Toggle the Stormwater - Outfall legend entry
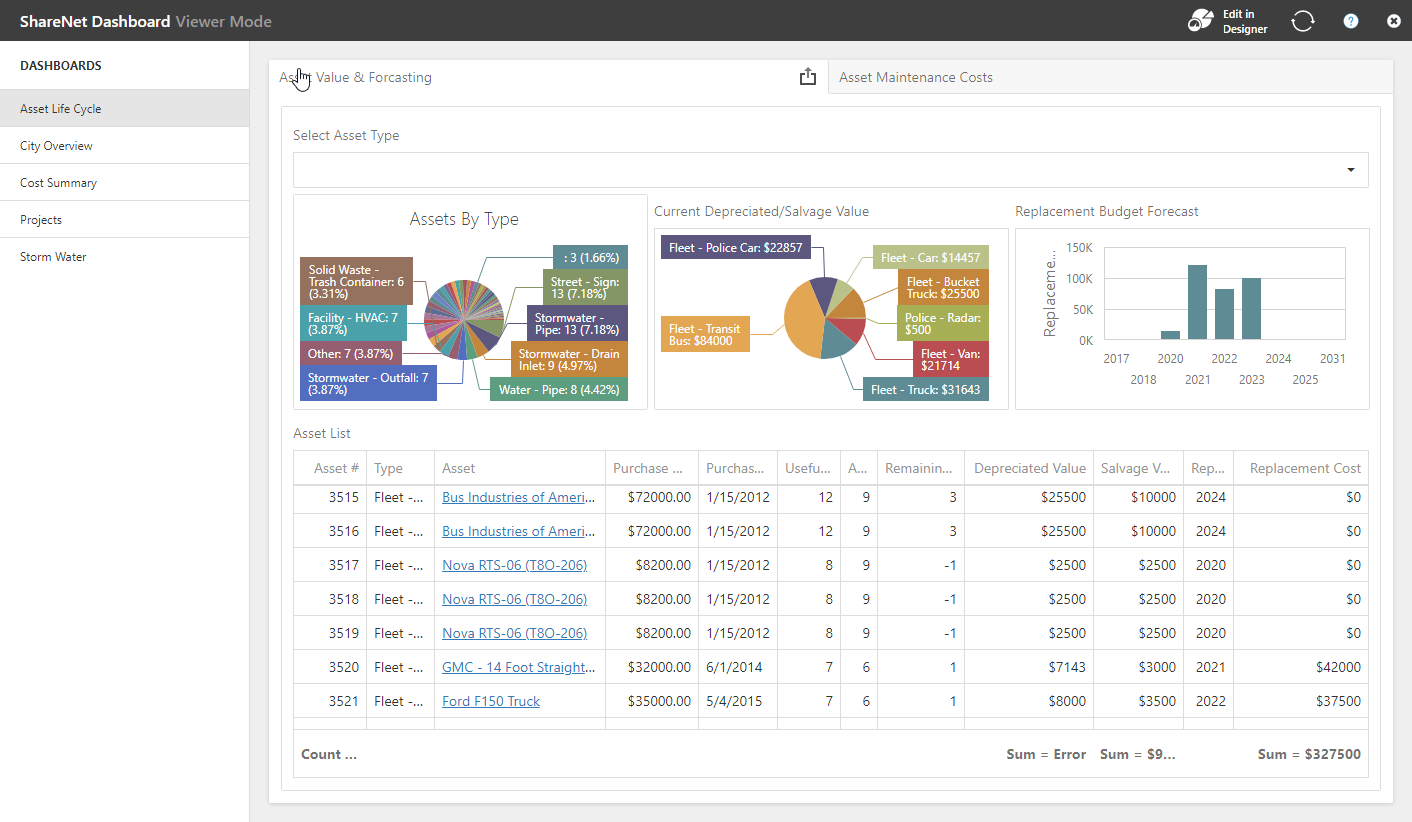Image resolution: width=1412 pixels, height=822 pixels. [368, 381]
